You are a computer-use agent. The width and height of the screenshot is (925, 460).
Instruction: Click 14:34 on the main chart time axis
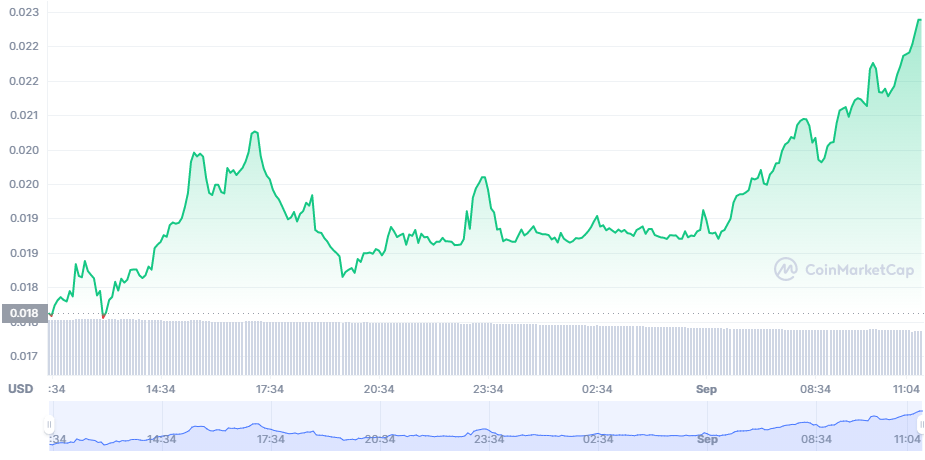click(x=161, y=389)
